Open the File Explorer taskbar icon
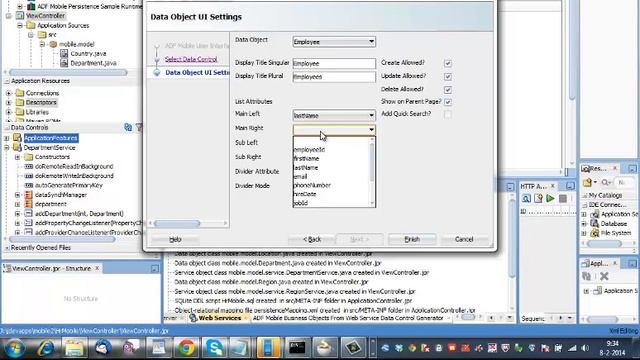Screen dimensions: 640x360 [74, 348]
